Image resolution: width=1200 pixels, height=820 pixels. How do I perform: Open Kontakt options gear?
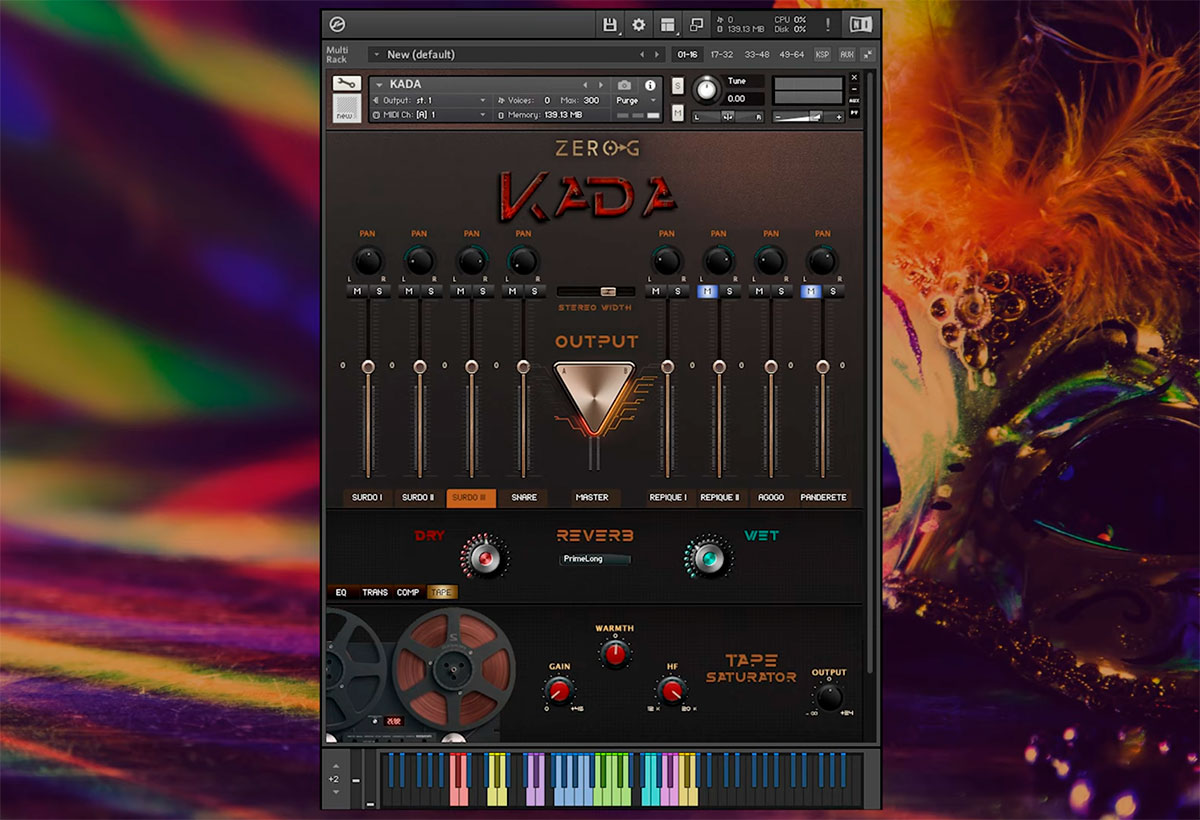tap(639, 25)
